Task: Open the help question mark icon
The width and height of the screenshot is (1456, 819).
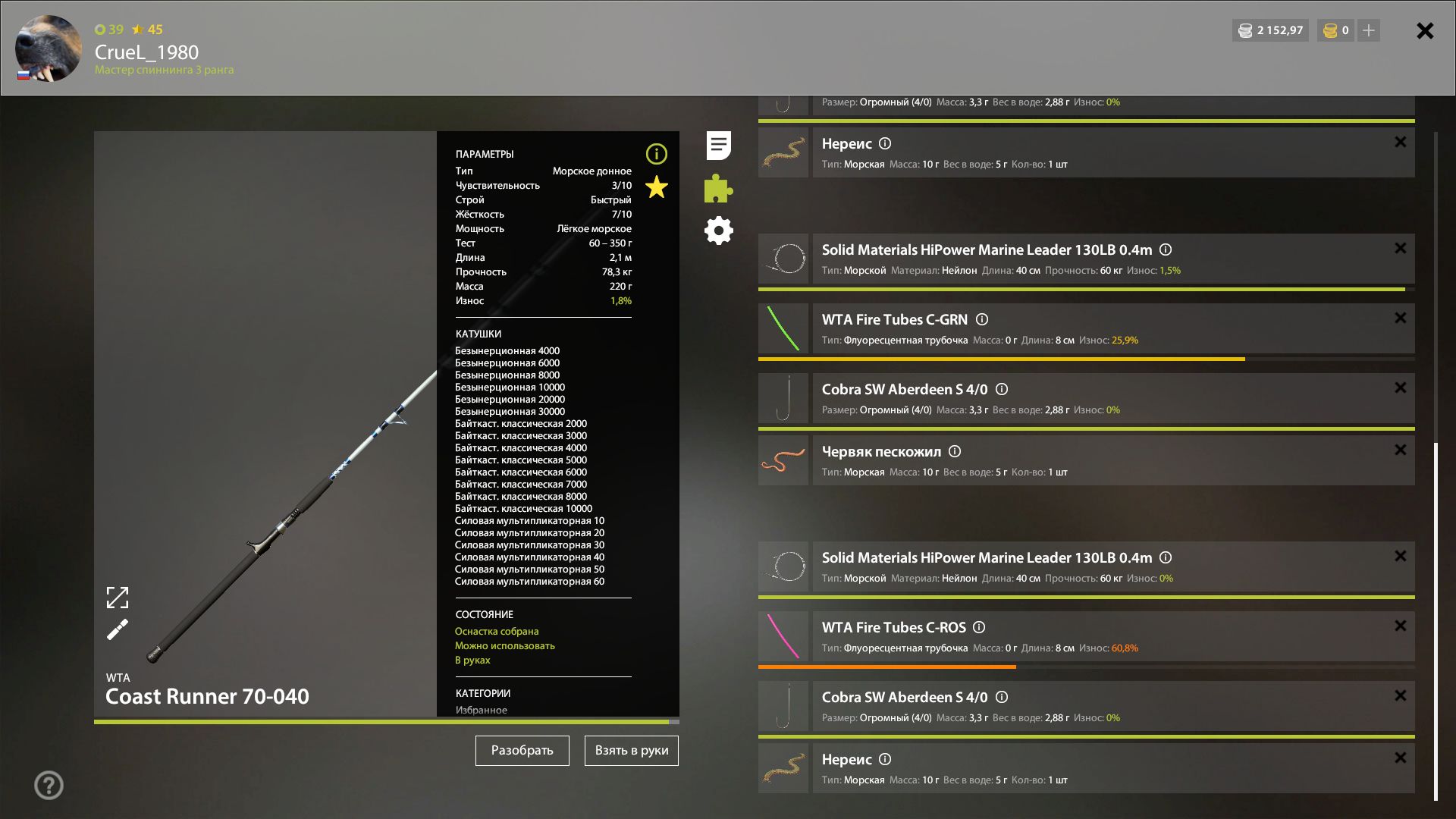Action: tap(49, 786)
